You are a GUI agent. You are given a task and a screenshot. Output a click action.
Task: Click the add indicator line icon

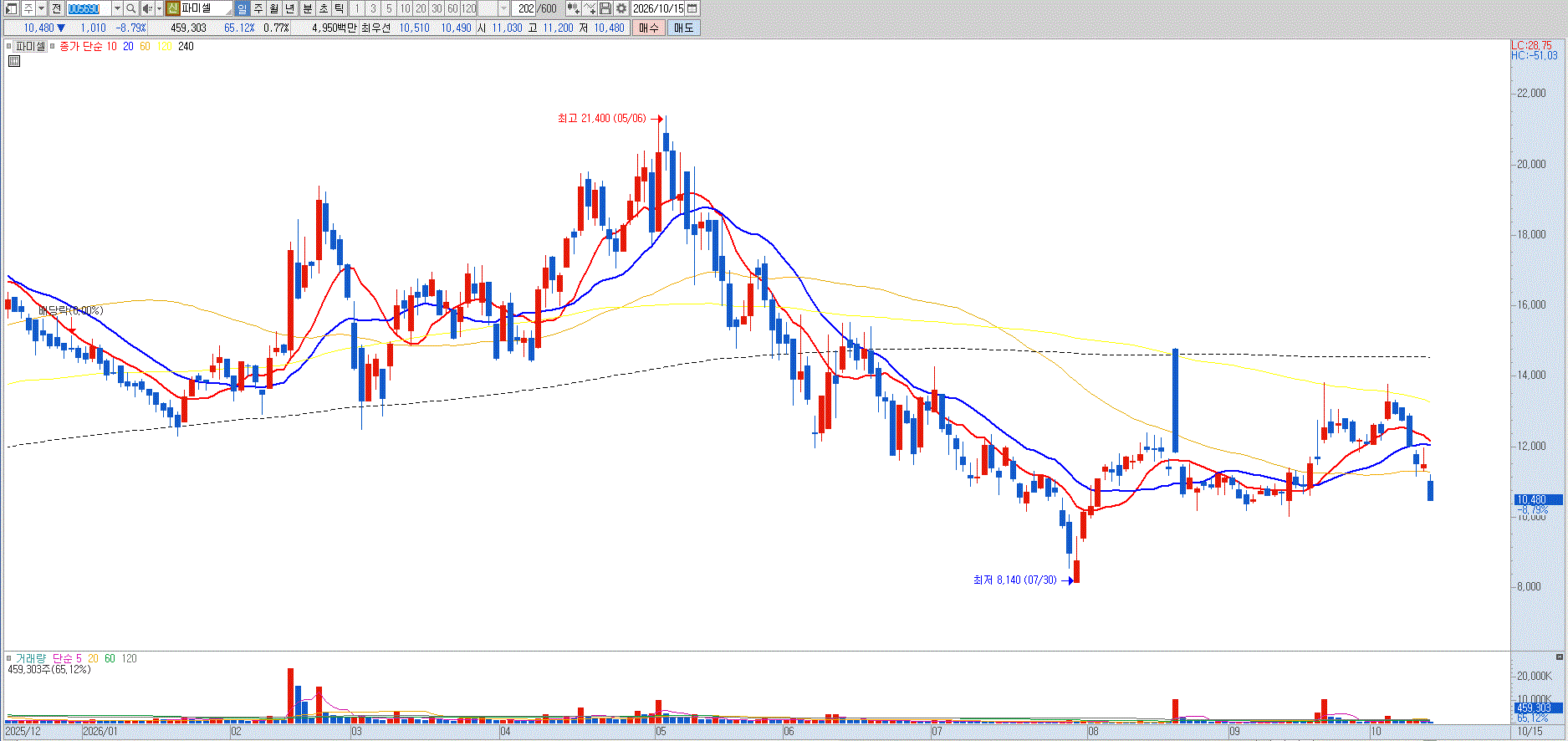[x=590, y=8]
